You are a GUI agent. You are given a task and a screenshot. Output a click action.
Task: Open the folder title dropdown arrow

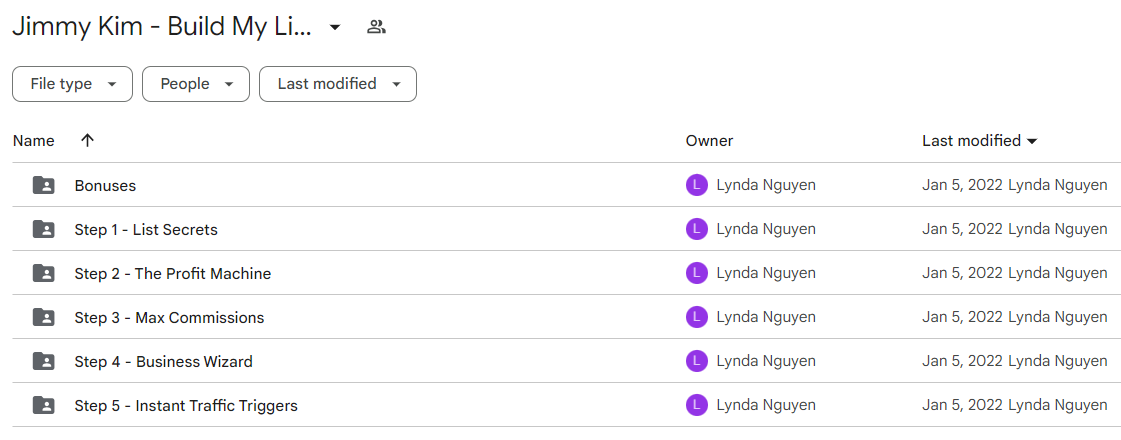(x=335, y=28)
